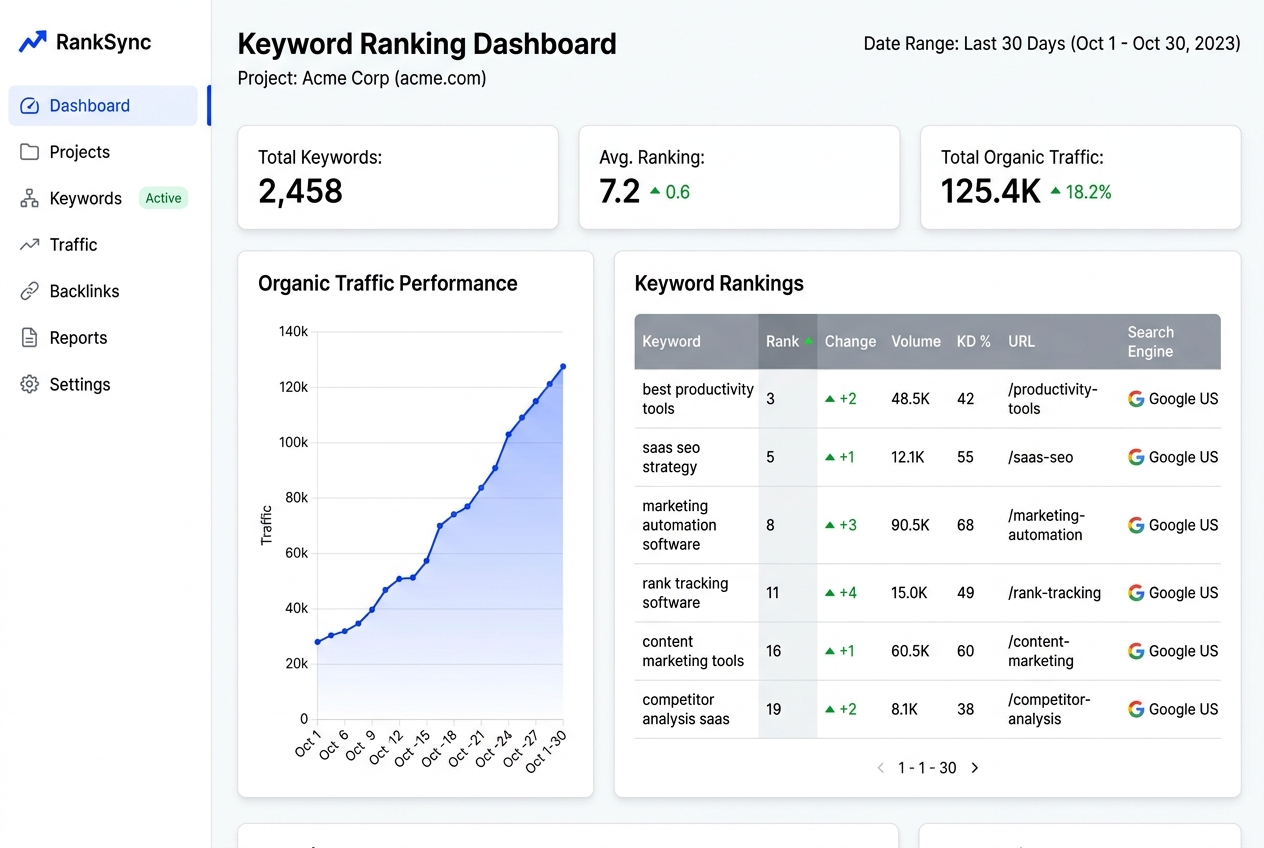Open the /productivity-tools URL link
This screenshot has width=1264, height=848.
point(1053,399)
